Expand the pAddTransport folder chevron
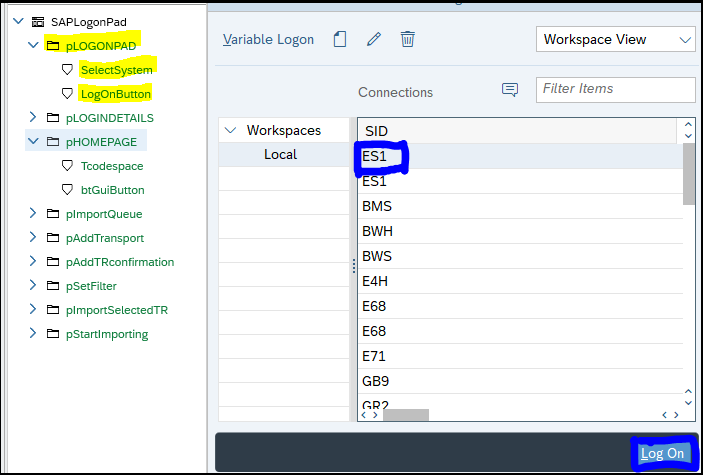Screen dimensions: 703x475 (33, 237)
